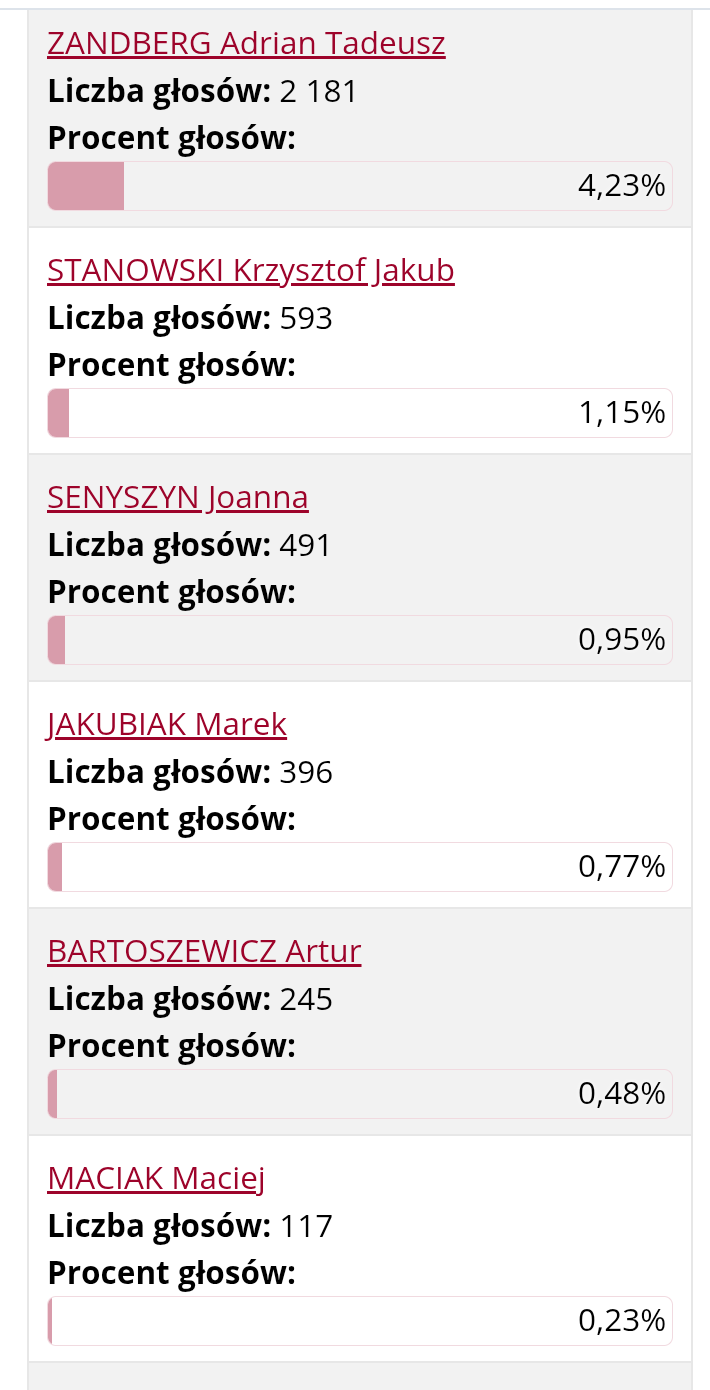Open SENYSZYN Joanna candidate link

178,498
